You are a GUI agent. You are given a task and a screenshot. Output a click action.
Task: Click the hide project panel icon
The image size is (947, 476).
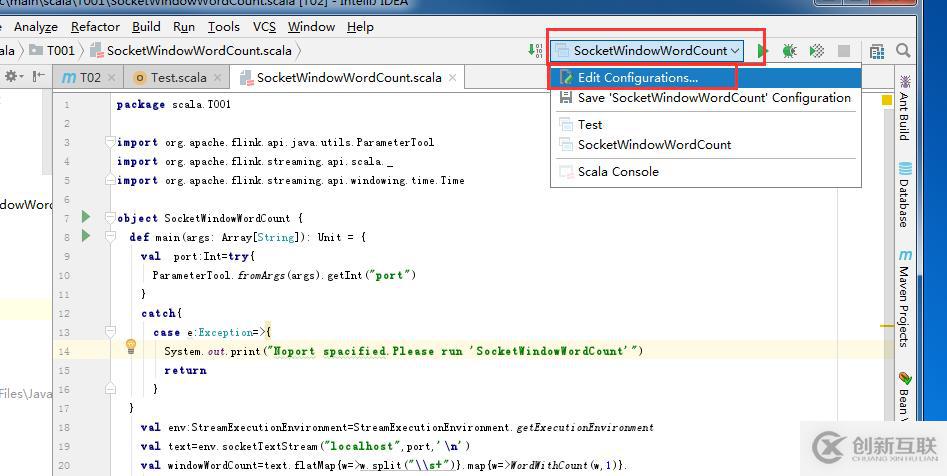[39, 77]
